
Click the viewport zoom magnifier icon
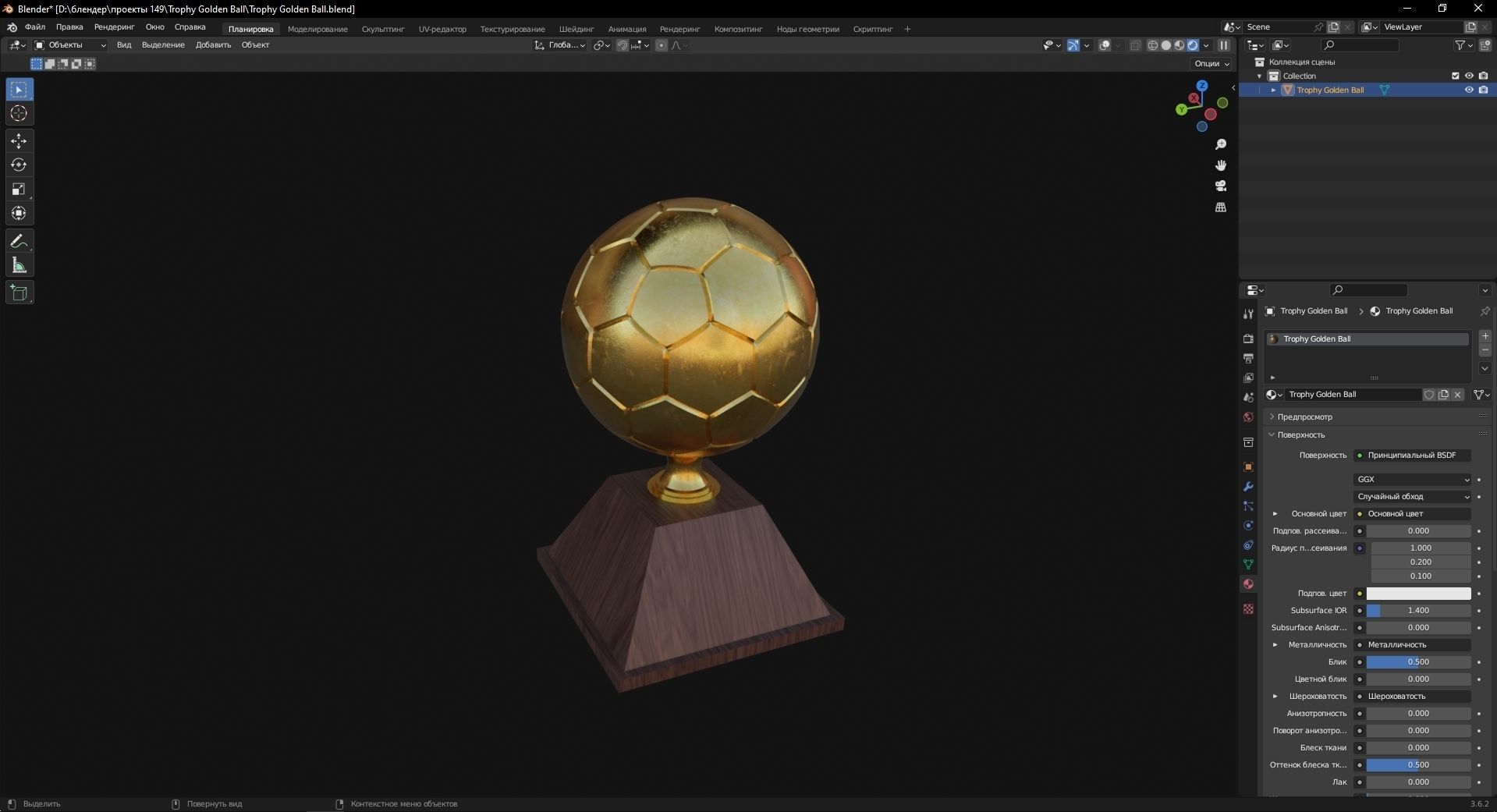coord(1221,144)
